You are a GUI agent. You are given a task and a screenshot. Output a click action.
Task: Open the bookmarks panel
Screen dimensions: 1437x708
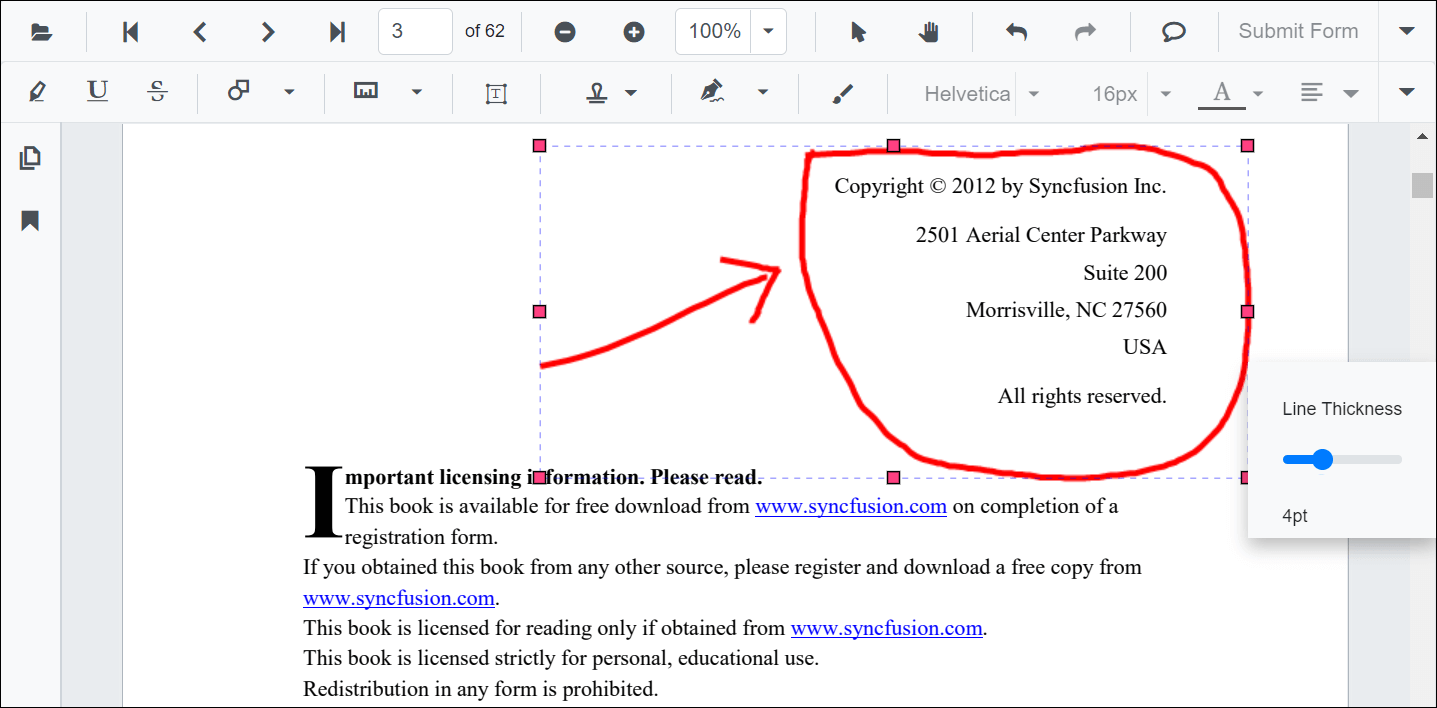[30, 221]
